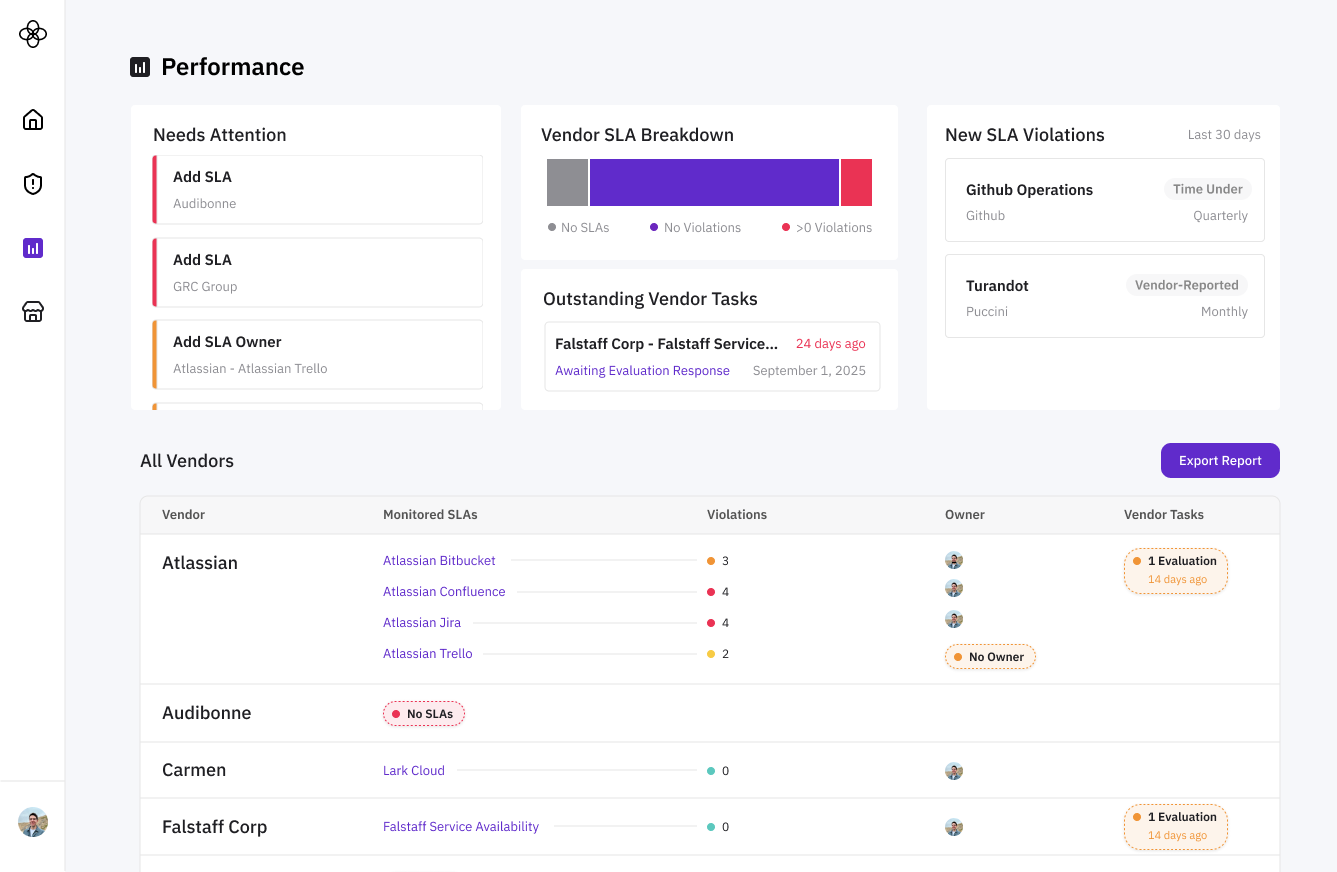Click the Falstaff Corp vendor name in the table
The image size is (1337, 872).
[215, 827]
